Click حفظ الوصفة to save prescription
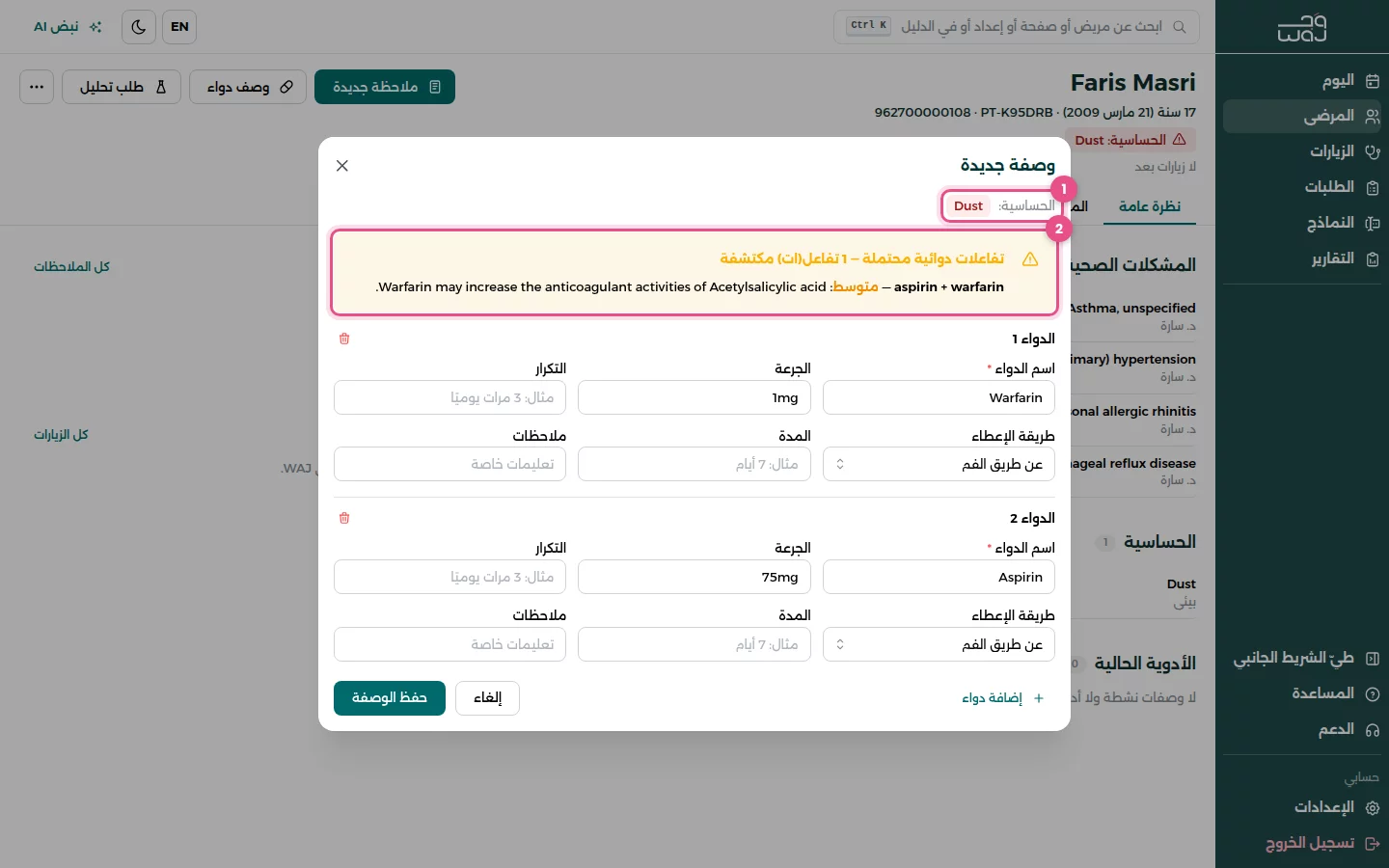 pos(390,698)
